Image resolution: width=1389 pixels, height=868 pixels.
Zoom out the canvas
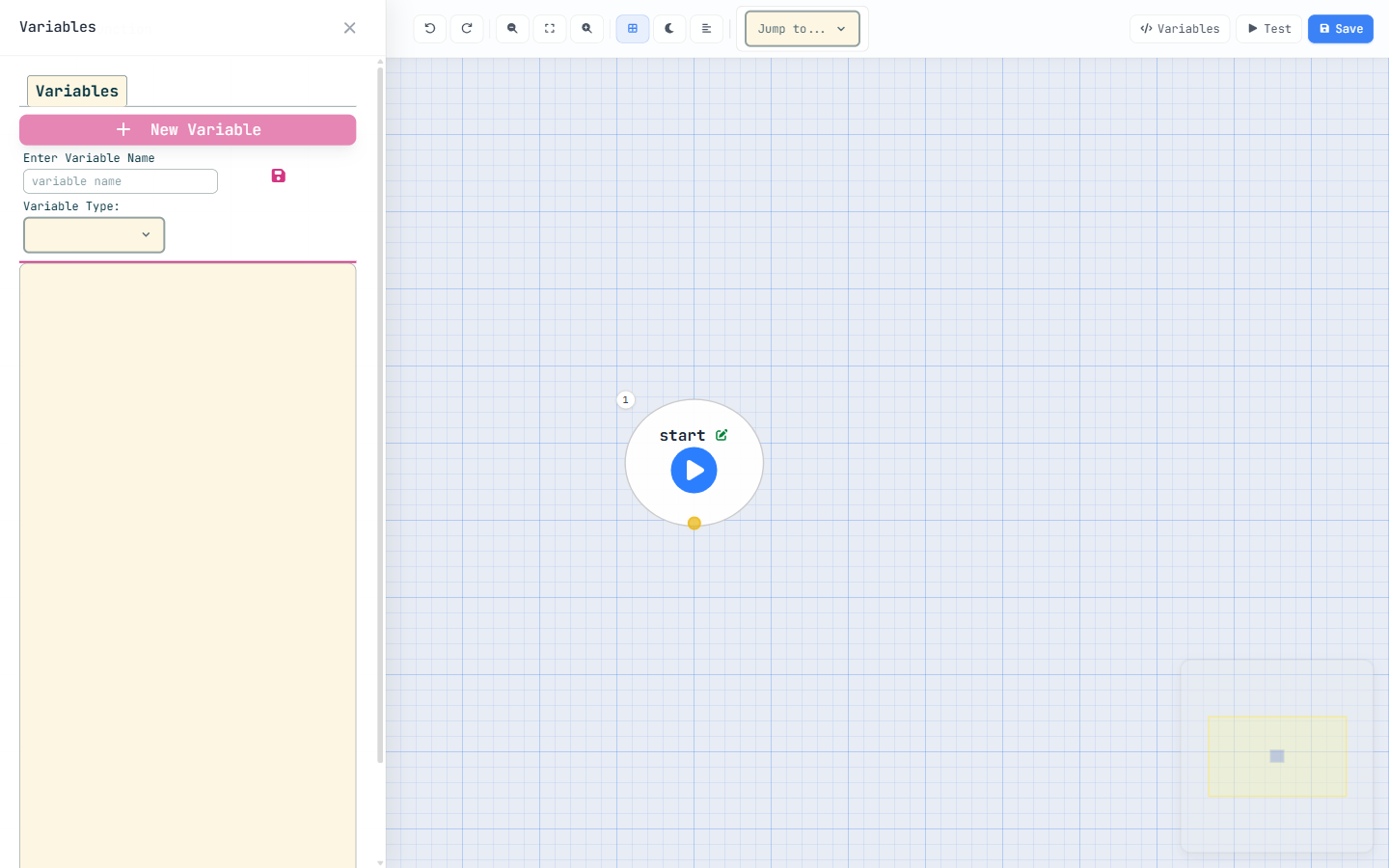(x=512, y=29)
